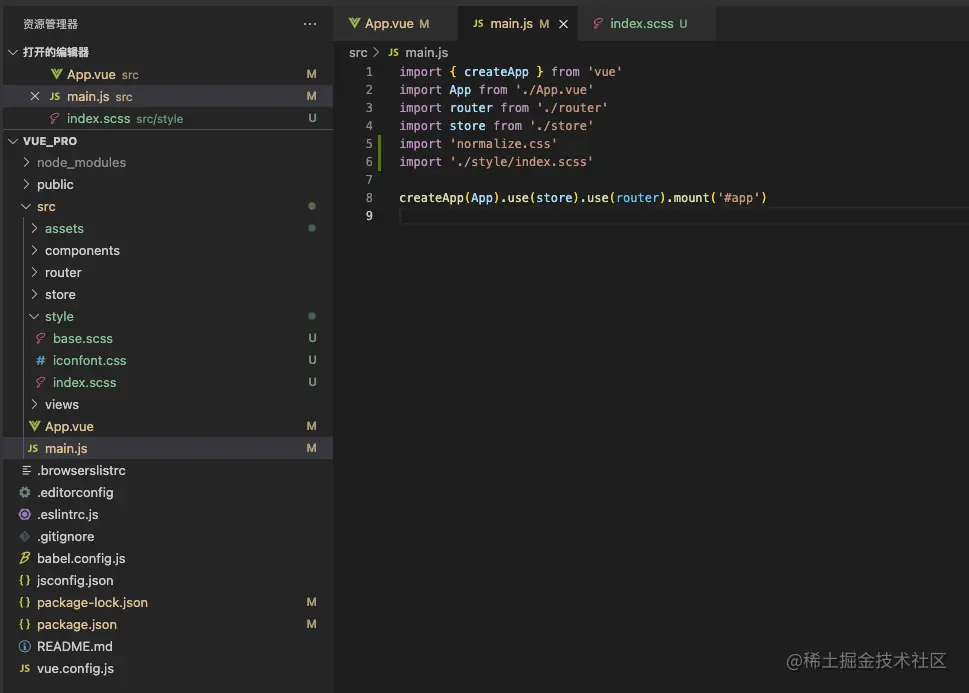This screenshot has width=969, height=693.
Task: Click Vue icon next to App.vue in src tree
Action: click(35, 427)
